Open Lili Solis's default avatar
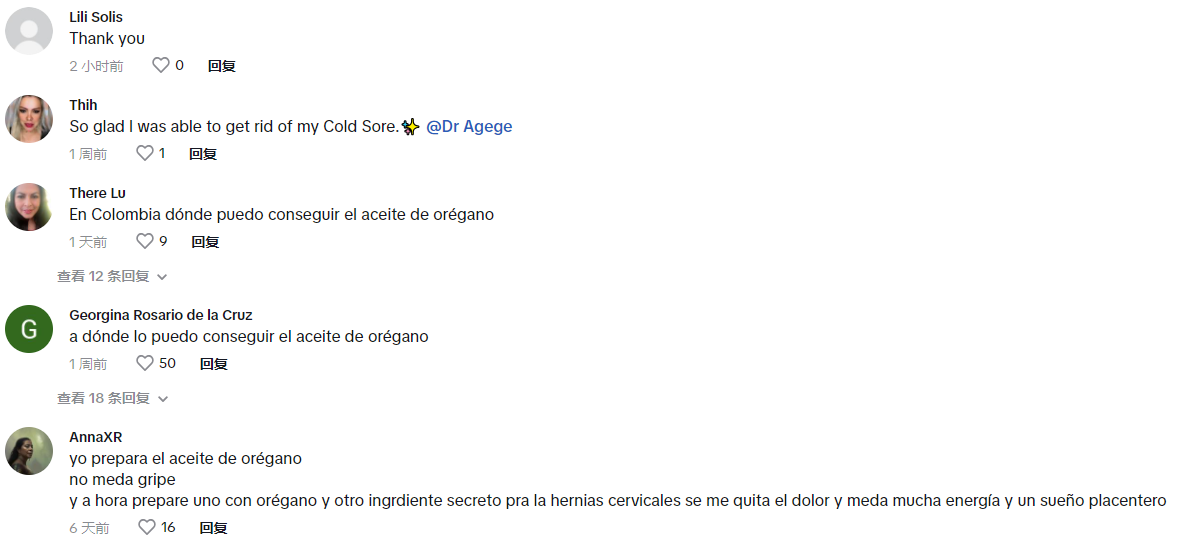Image resolution: width=1184 pixels, height=543 pixels. 29,31
